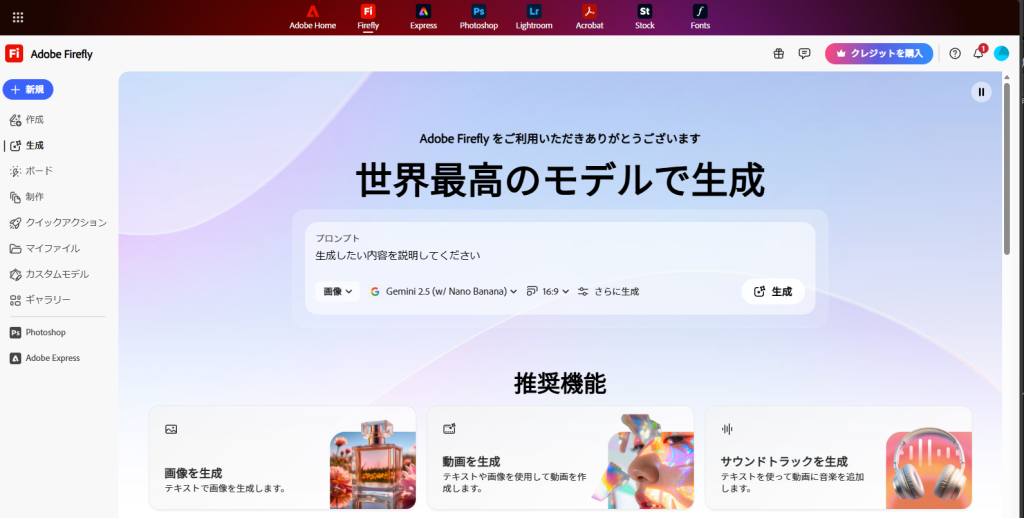Click the クレジットを購入 button

pyautogui.click(x=878, y=54)
